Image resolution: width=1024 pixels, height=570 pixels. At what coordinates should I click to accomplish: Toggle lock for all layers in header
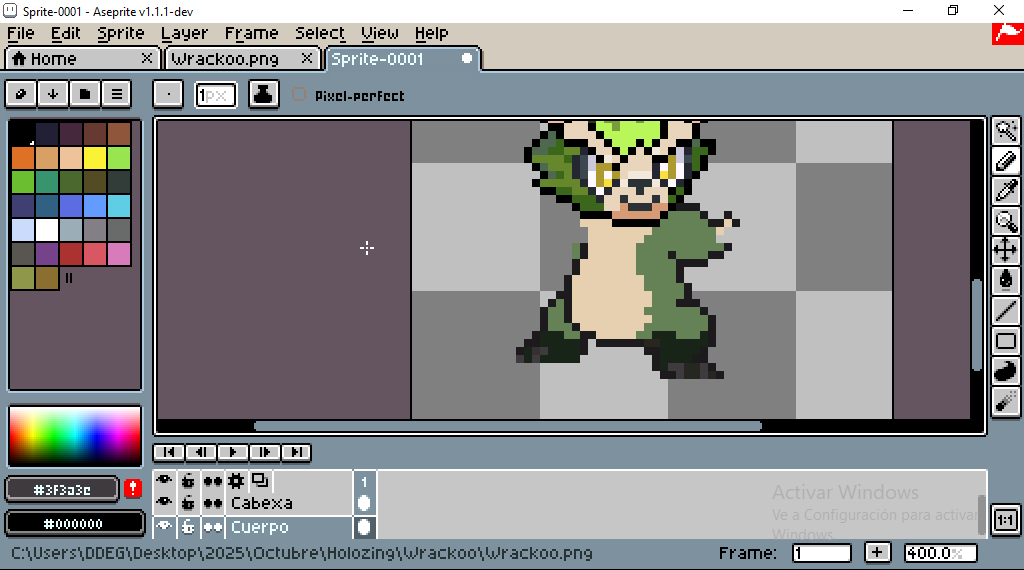click(x=188, y=481)
